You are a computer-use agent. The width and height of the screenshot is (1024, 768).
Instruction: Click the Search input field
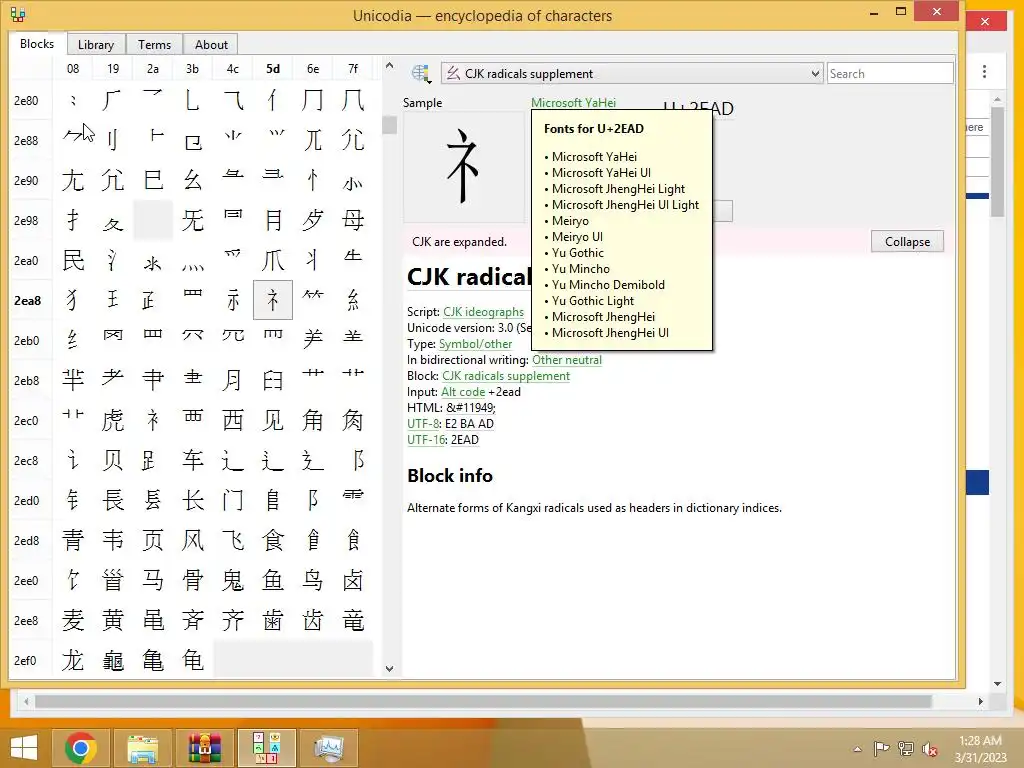889,74
